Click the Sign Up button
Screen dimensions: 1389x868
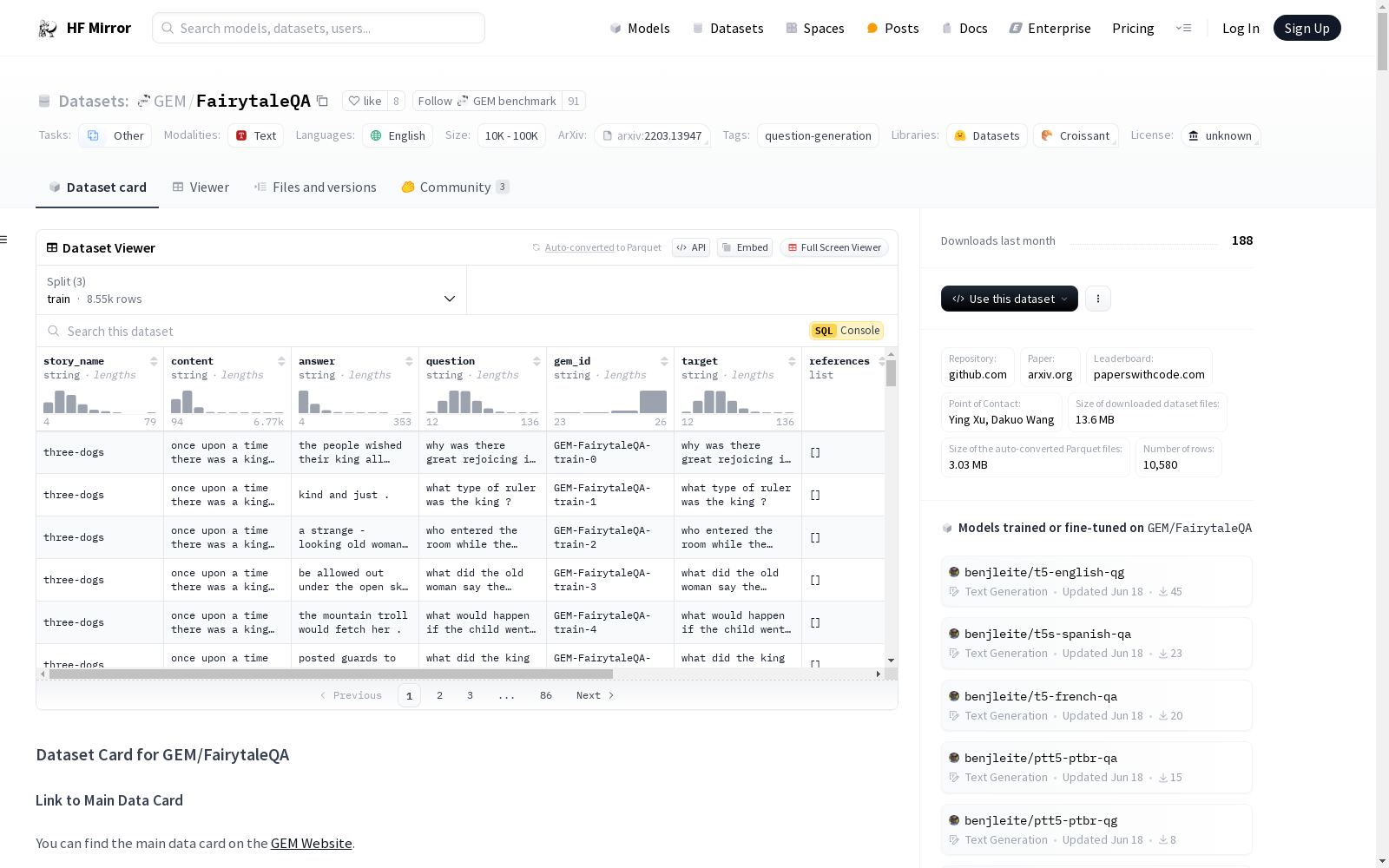[1307, 28]
